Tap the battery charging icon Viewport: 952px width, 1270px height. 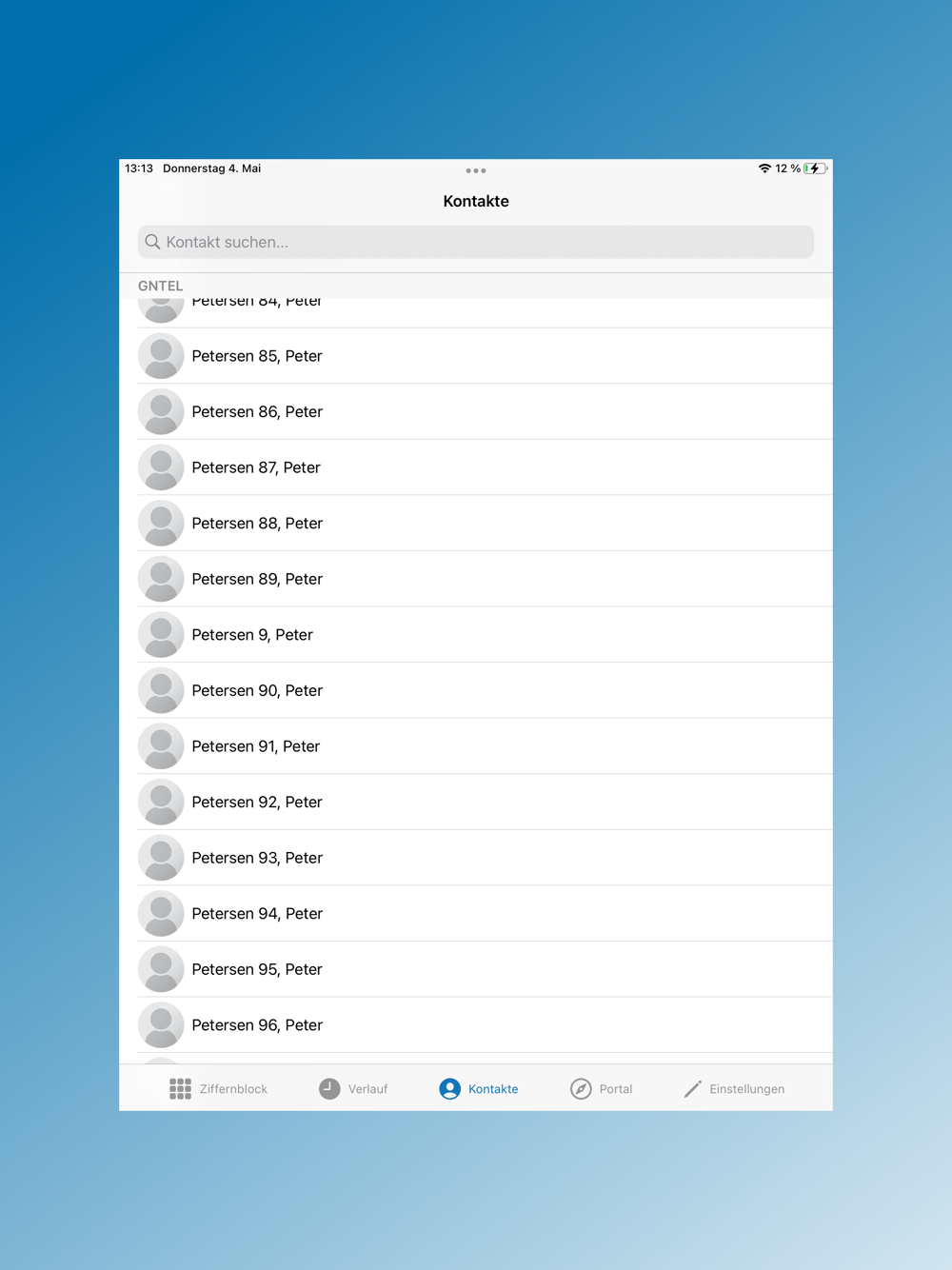coord(815,169)
